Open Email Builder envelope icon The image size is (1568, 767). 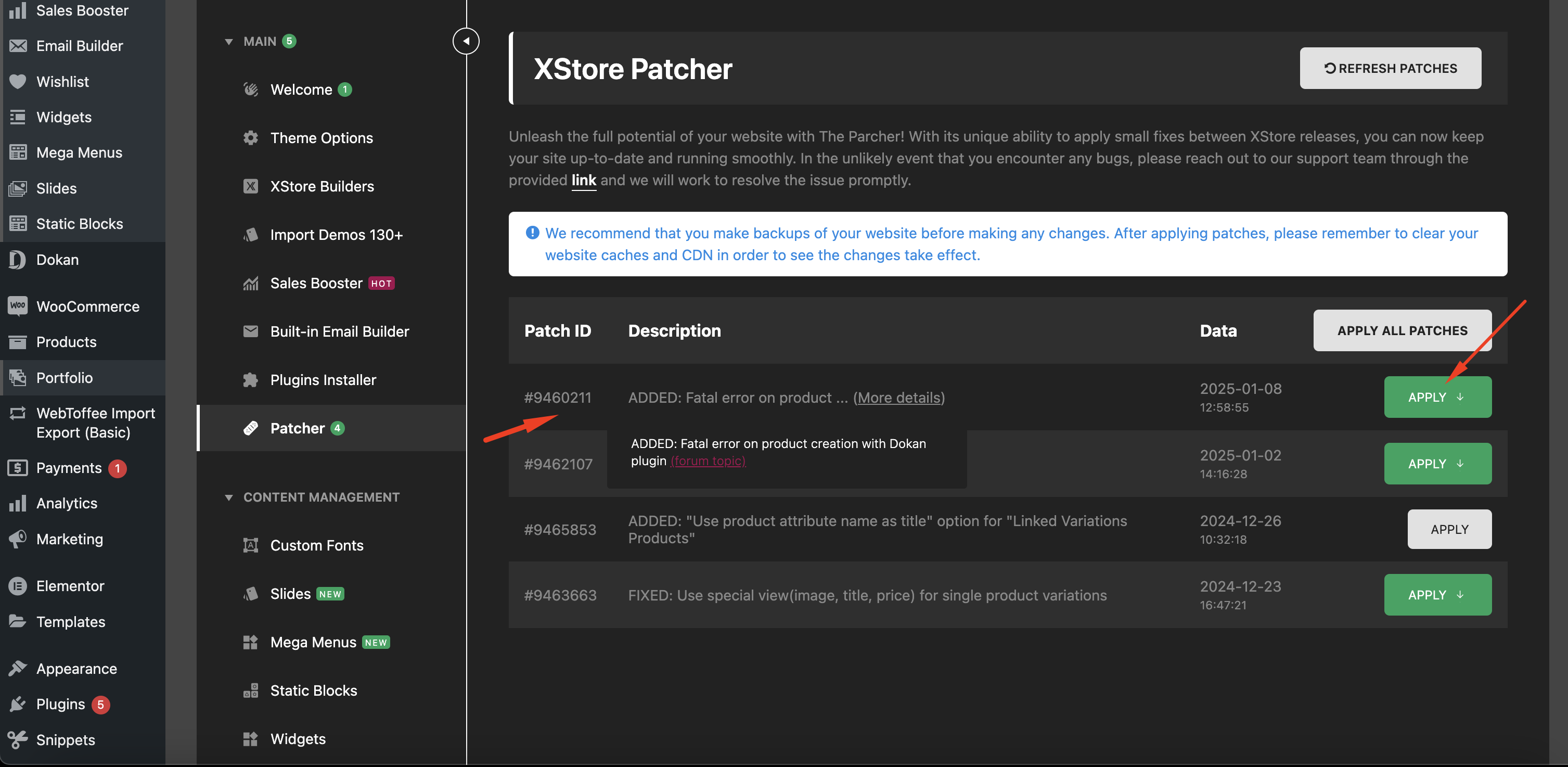[x=18, y=46]
